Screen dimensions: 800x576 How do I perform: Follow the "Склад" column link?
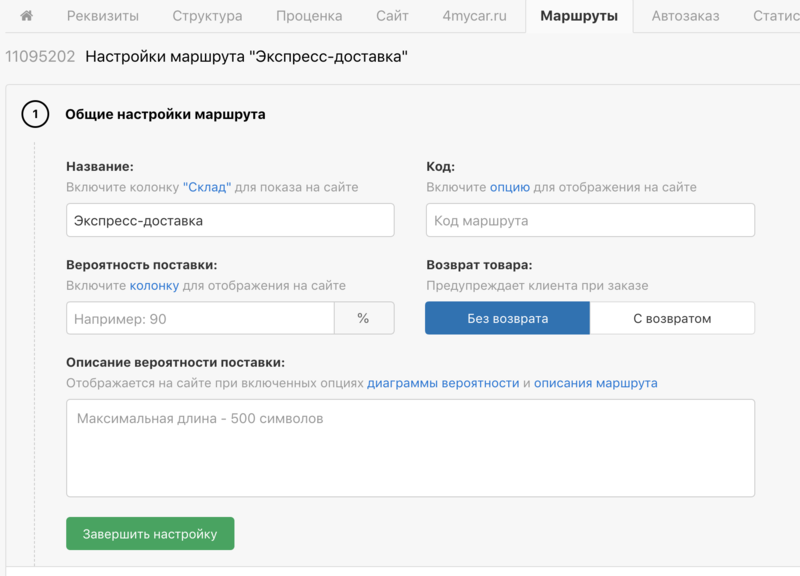[207, 187]
